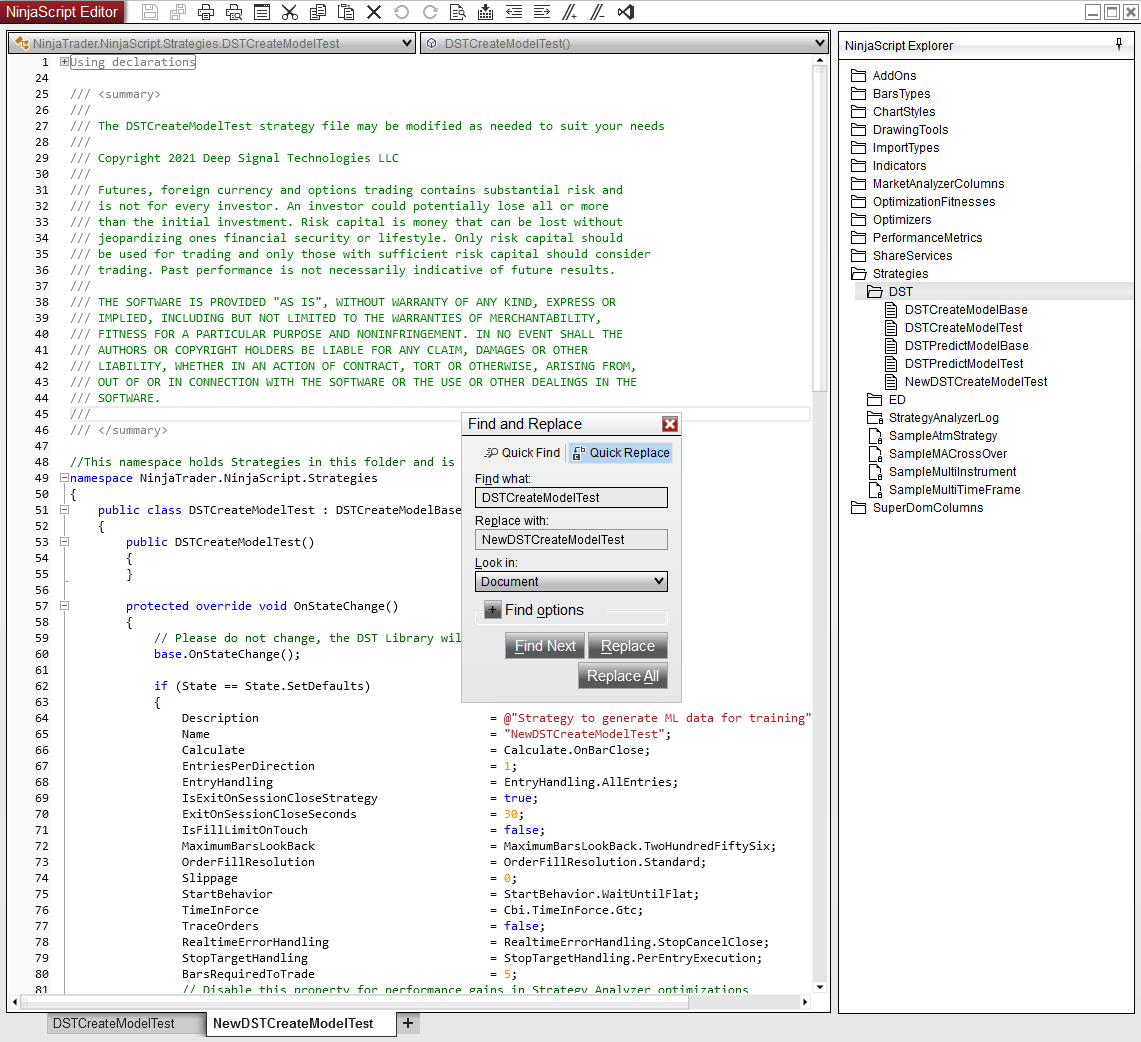Image resolution: width=1141 pixels, height=1042 pixels.
Task: Click the Print icon in toolbar
Action: click(206, 12)
